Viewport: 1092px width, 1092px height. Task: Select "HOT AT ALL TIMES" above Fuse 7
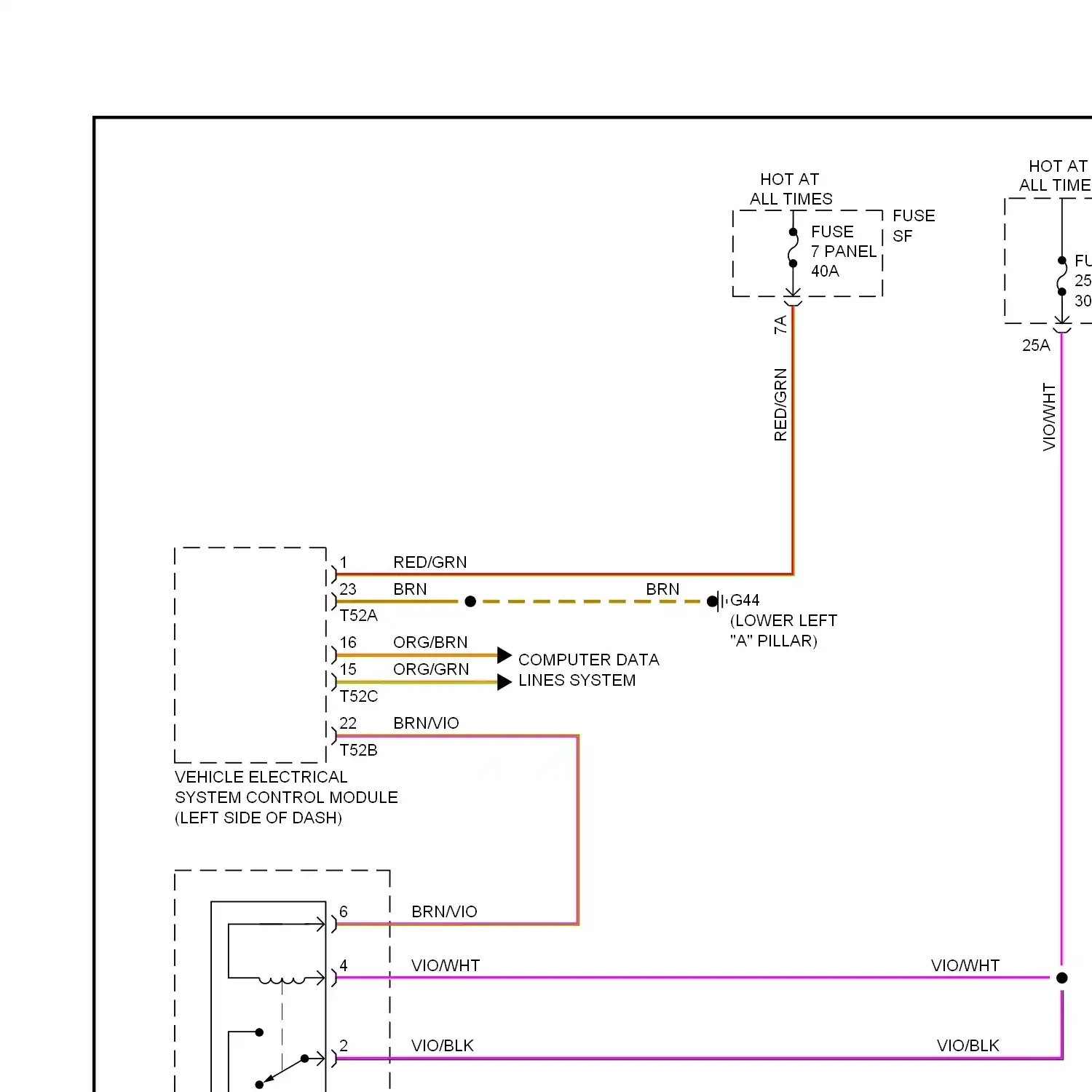coord(791,189)
